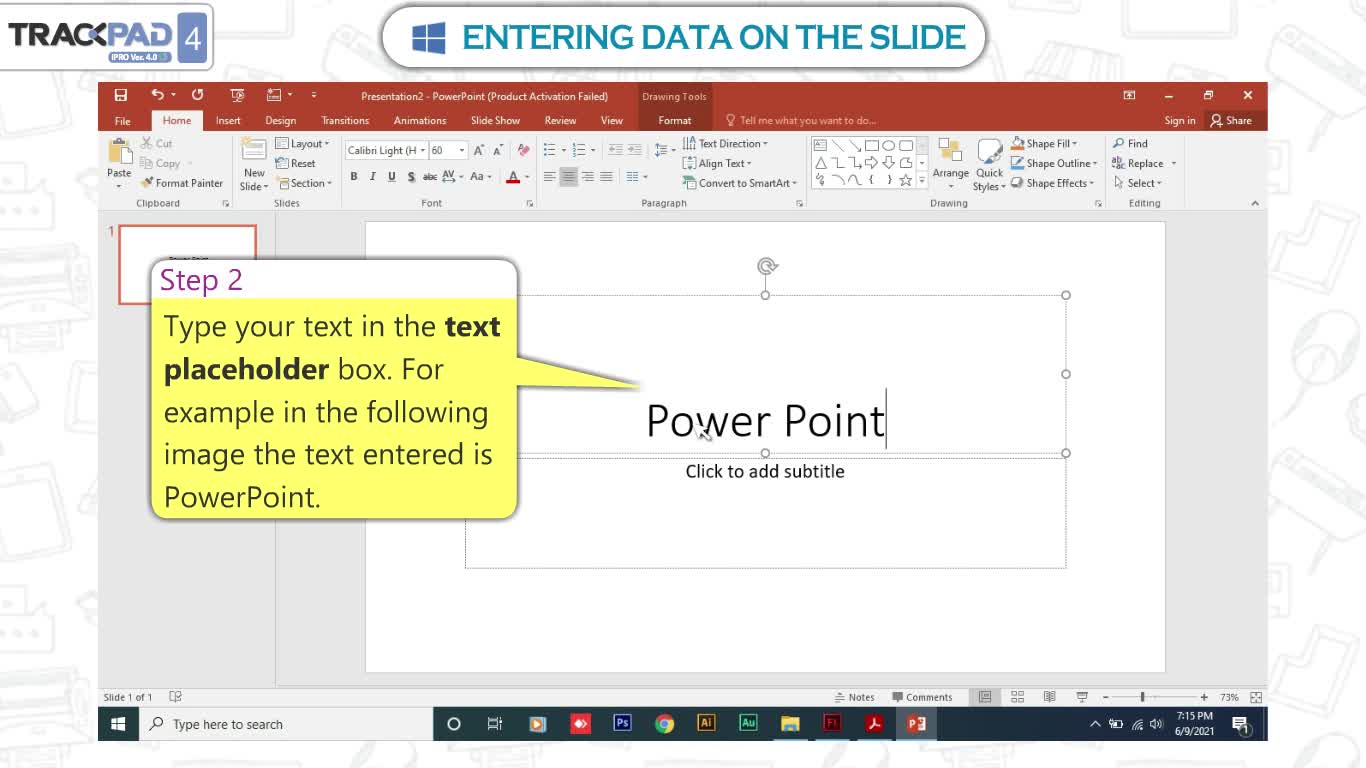Switch to Reading View icon
1366x768 pixels.
coord(1049,697)
